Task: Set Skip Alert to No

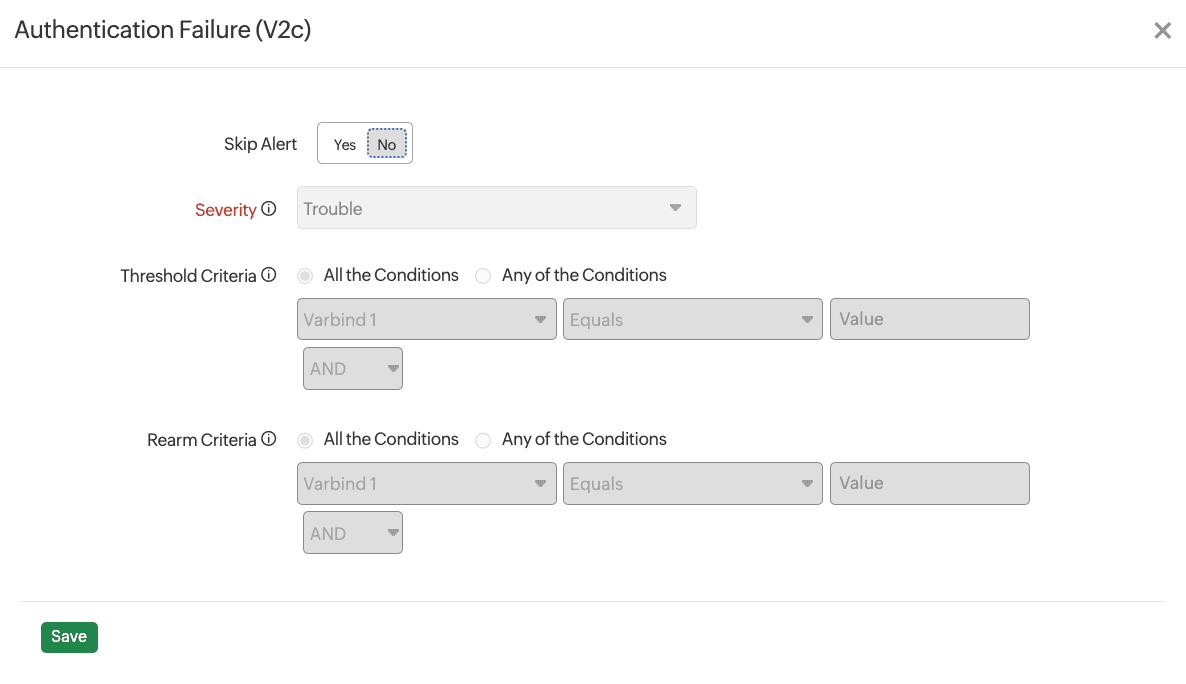Action: [386, 144]
